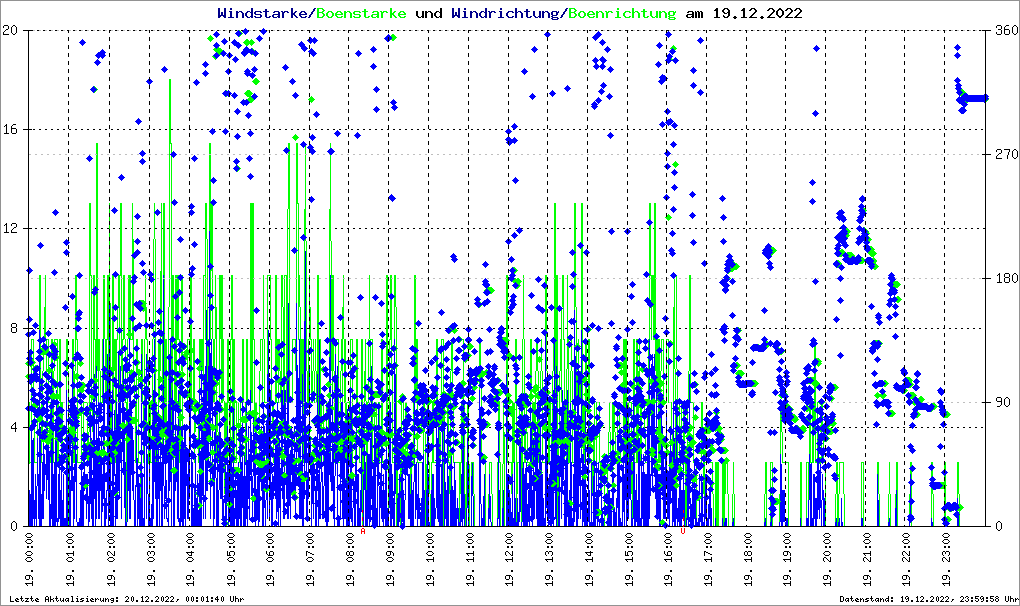The height and width of the screenshot is (606, 1020).
Task: Click the red 0 marker near 16:00
Action: (683, 532)
